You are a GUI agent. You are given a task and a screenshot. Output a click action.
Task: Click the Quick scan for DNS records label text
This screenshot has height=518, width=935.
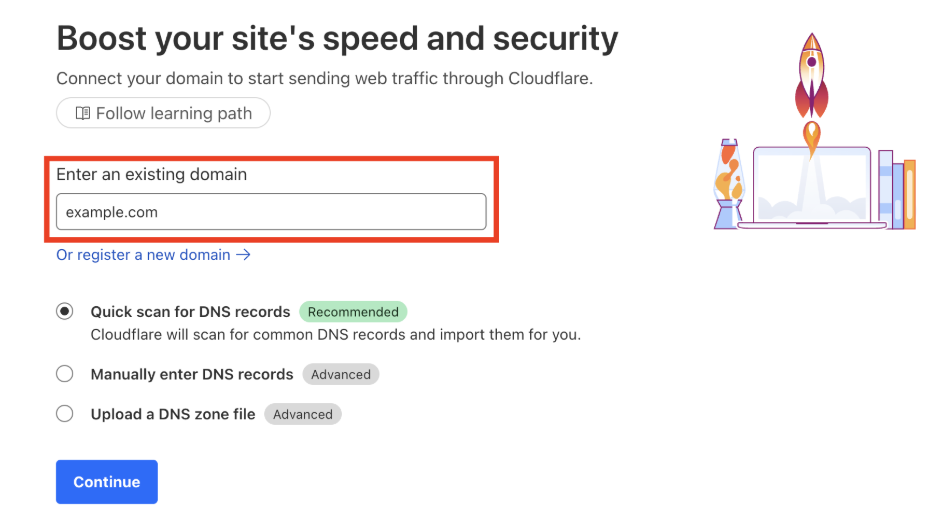[x=190, y=312]
